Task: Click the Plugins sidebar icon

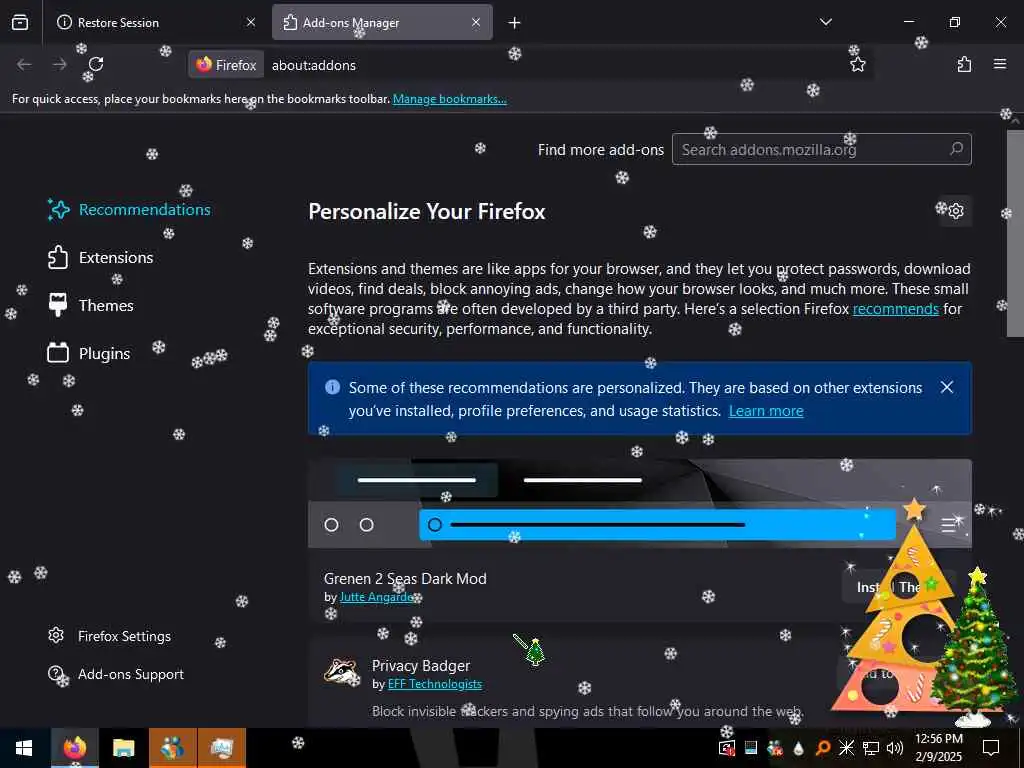Action: (58, 353)
